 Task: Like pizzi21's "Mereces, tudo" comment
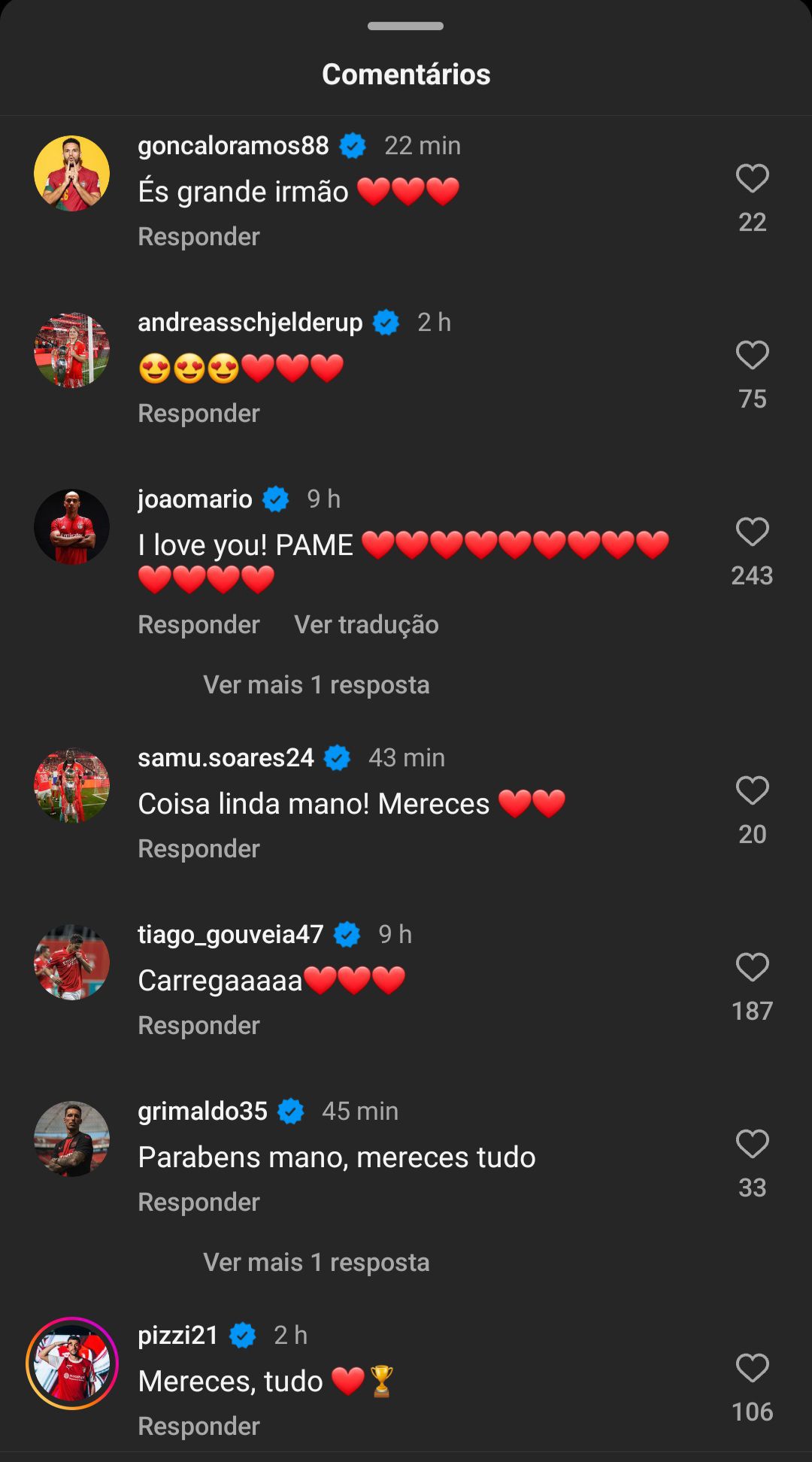coord(752,1369)
